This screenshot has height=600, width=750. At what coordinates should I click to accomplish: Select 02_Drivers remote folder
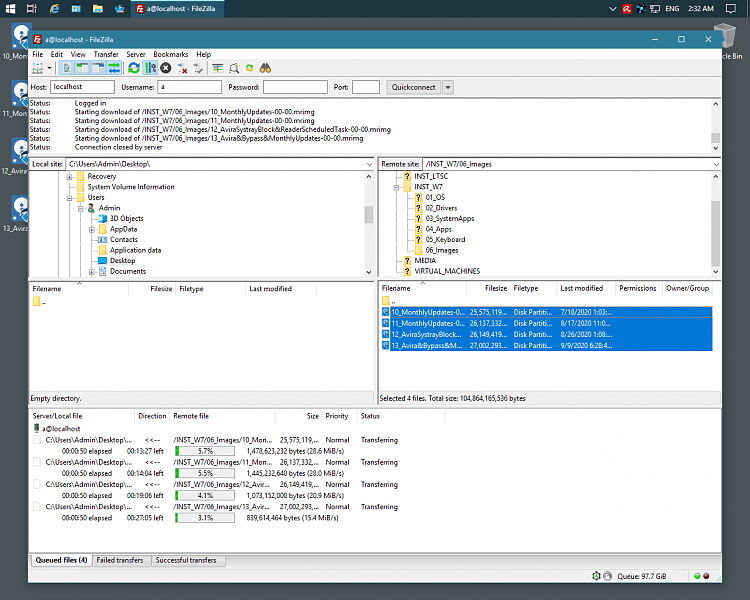(441, 208)
